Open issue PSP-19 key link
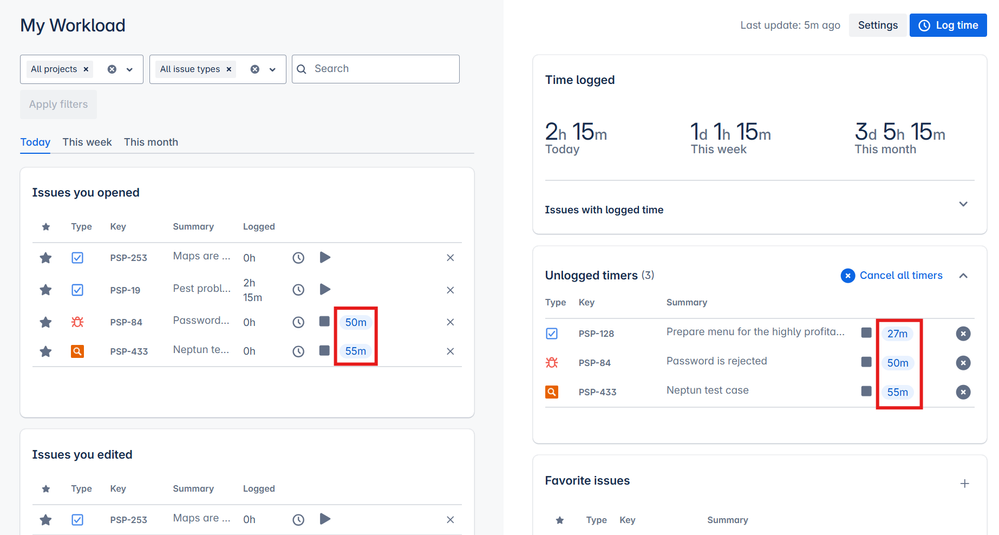The height and width of the screenshot is (535, 999). click(125, 290)
